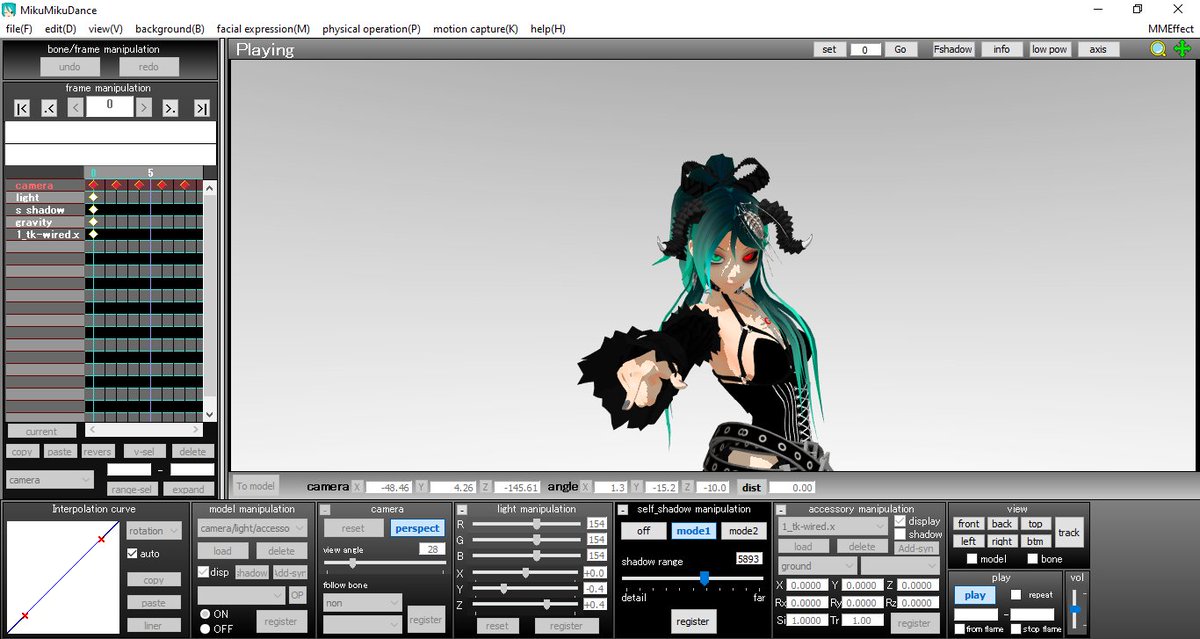Click the current frame number field

(110, 106)
